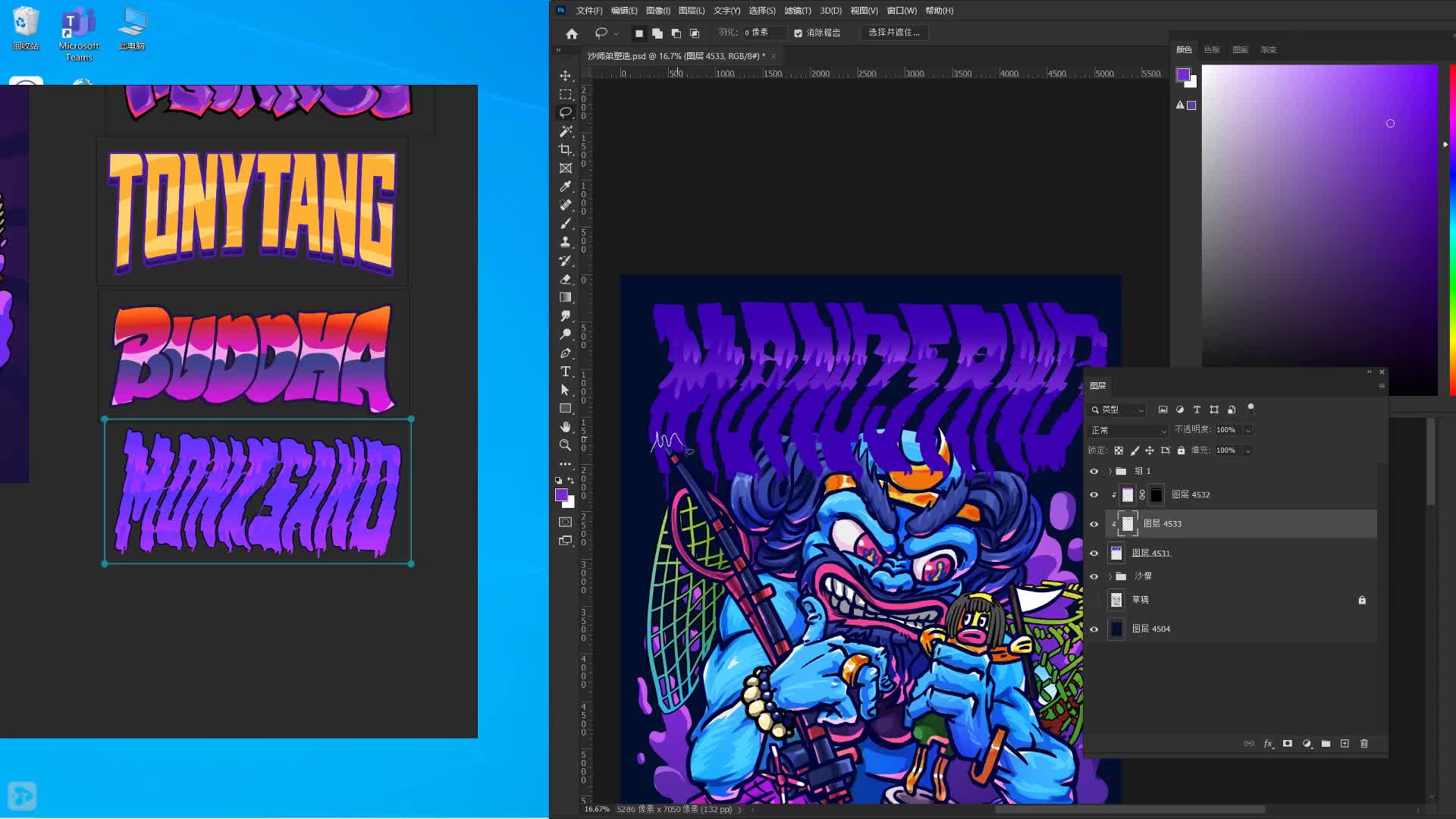The image size is (1456, 819).
Task: Select the Hand tool
Action: pyautogui.click(x=565, y=427)
